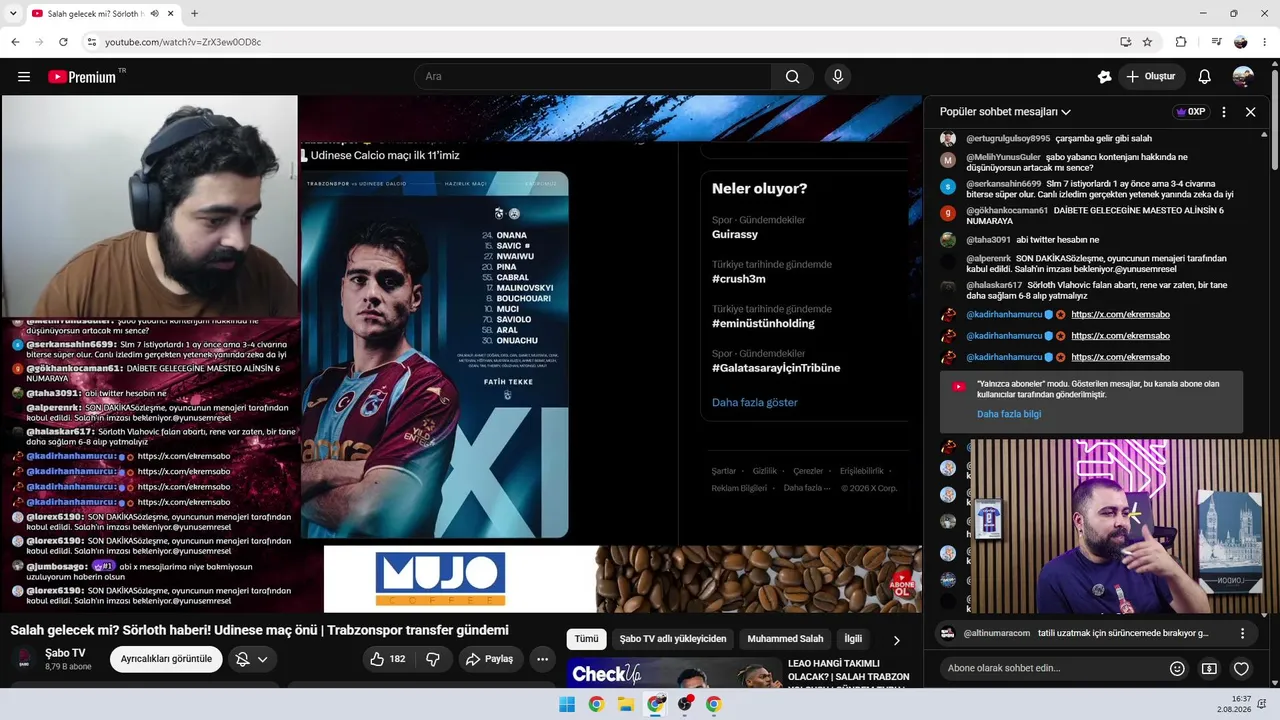
Task: Open the tab search dropdown arrow
Action: [x=13, y=14]
